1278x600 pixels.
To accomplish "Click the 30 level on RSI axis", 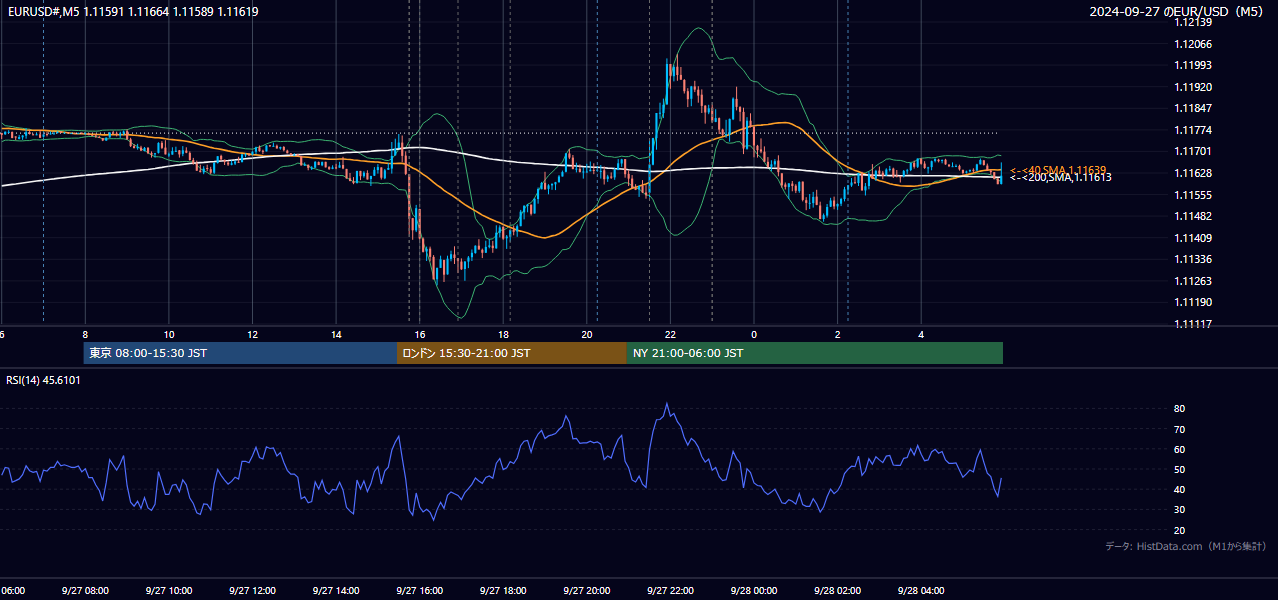I will tap(1180, 509).
